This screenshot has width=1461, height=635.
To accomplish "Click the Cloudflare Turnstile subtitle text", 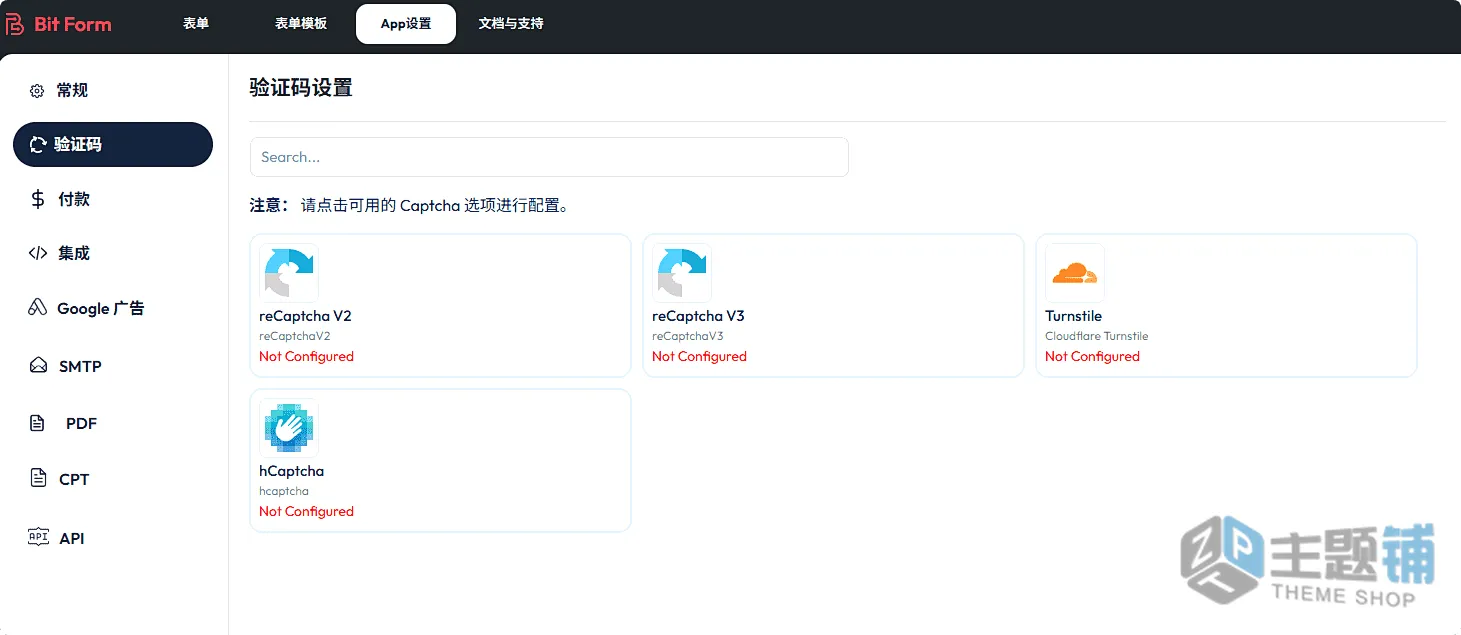I will point(1096,336).
